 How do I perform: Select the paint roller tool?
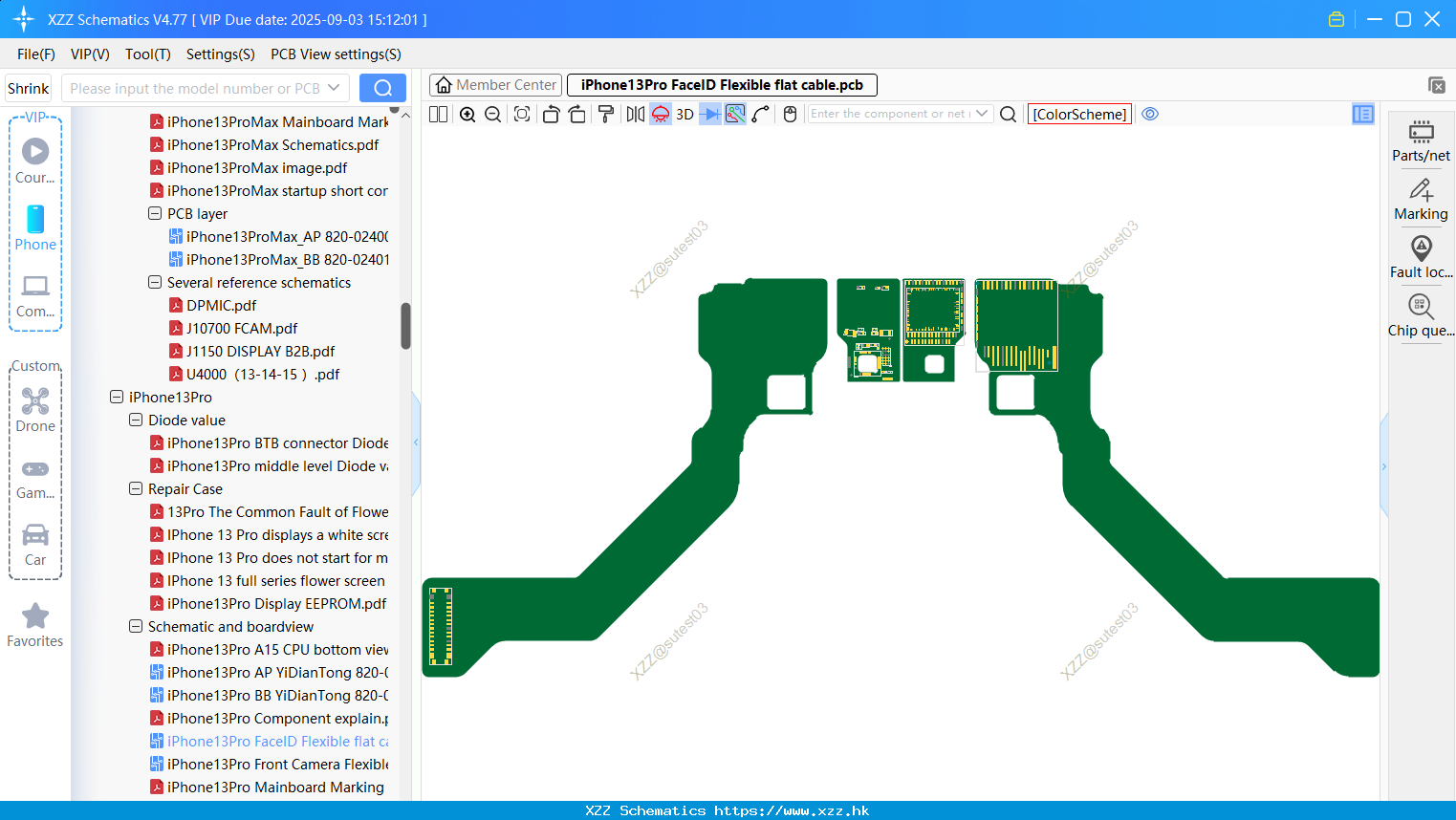[x=606, y=114]
